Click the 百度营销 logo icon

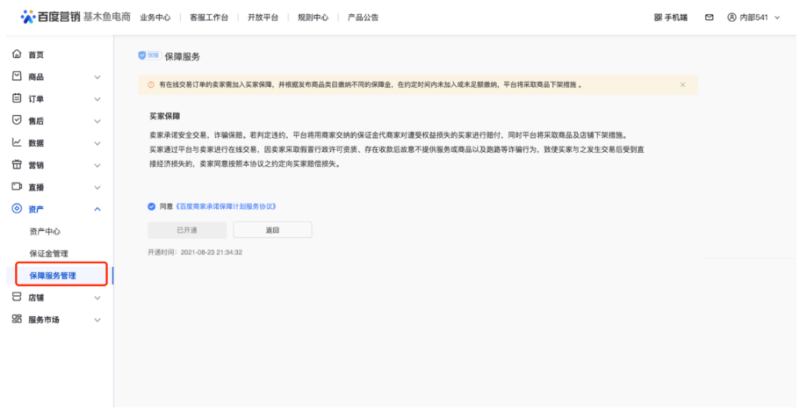click(x=28, y=16)
